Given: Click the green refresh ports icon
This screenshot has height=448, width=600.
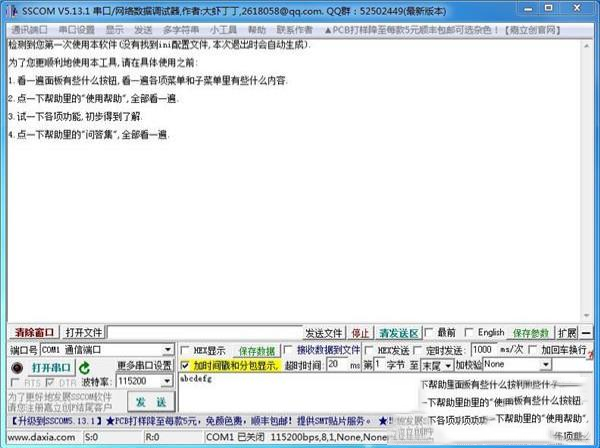Looking at the screenshot, I should tap(85, 368).
